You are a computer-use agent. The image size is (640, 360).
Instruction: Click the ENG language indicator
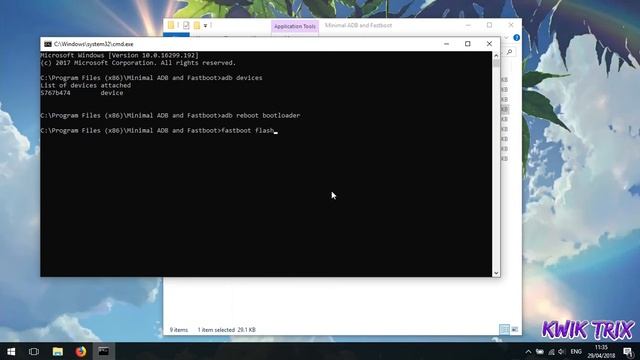(x=576, y=351)
